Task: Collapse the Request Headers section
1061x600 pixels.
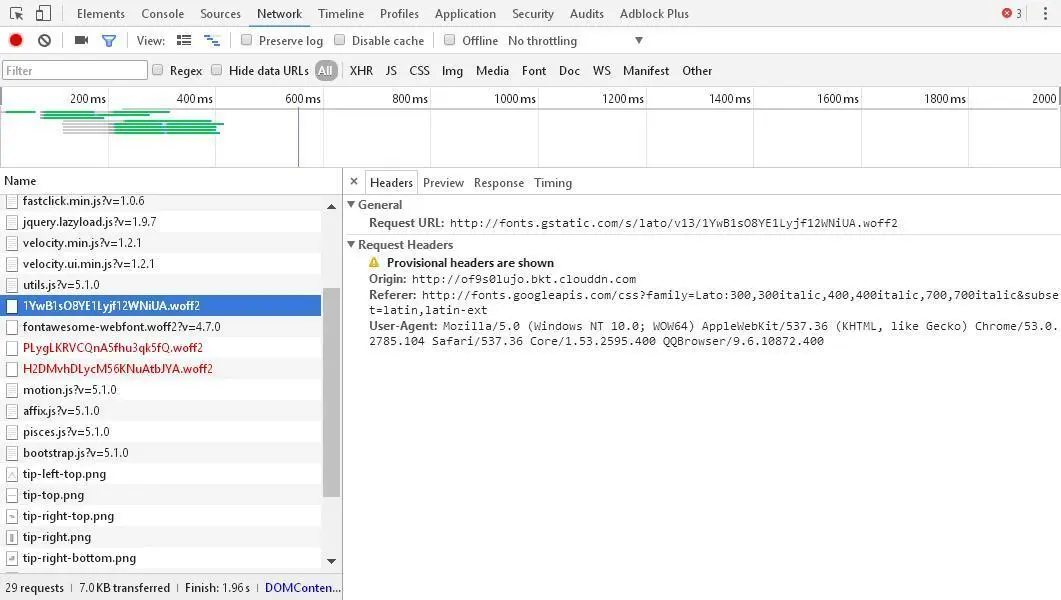Action: (x=351, y=244)
